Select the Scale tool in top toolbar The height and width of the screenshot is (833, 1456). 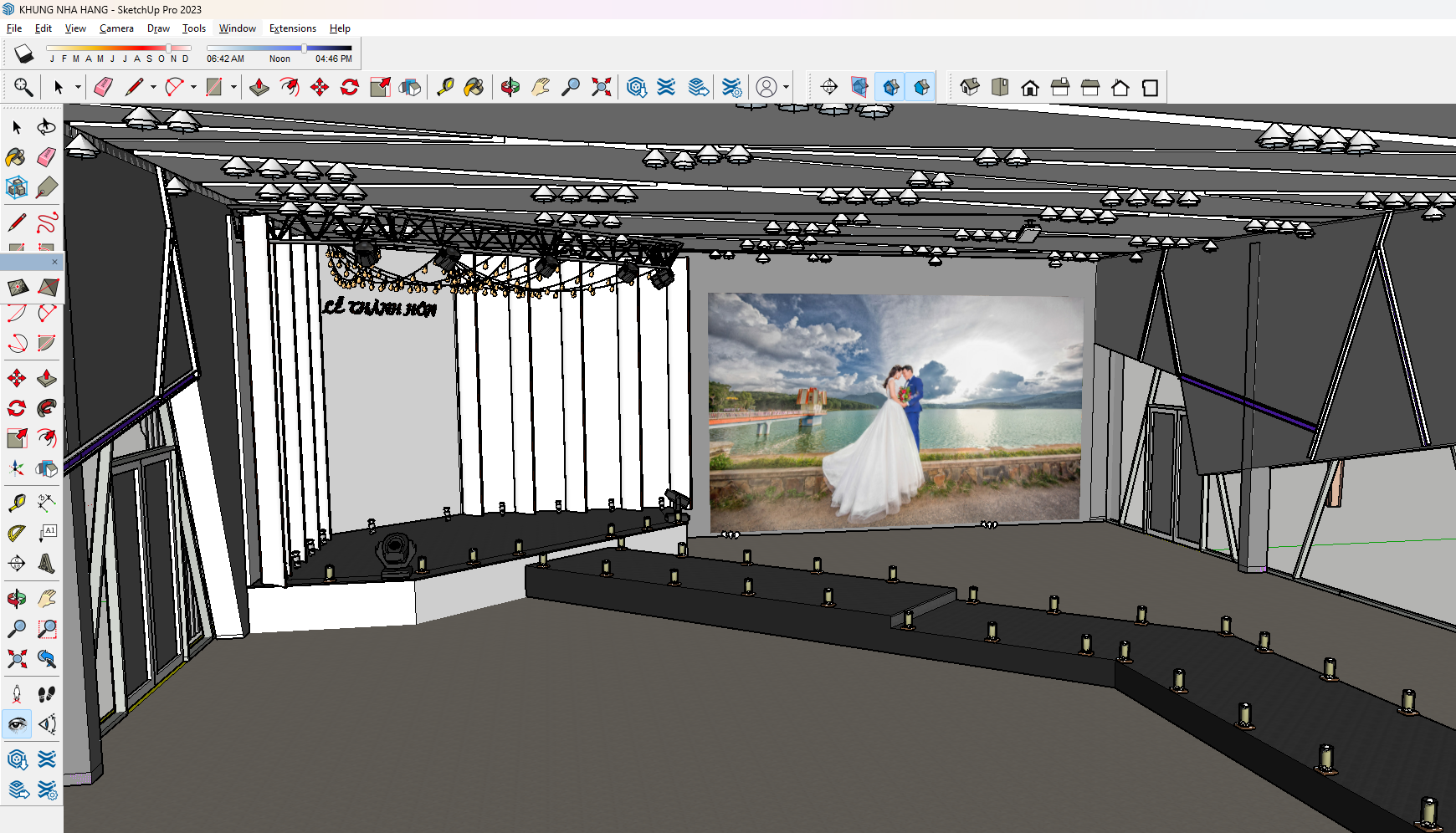coord(380,87)
